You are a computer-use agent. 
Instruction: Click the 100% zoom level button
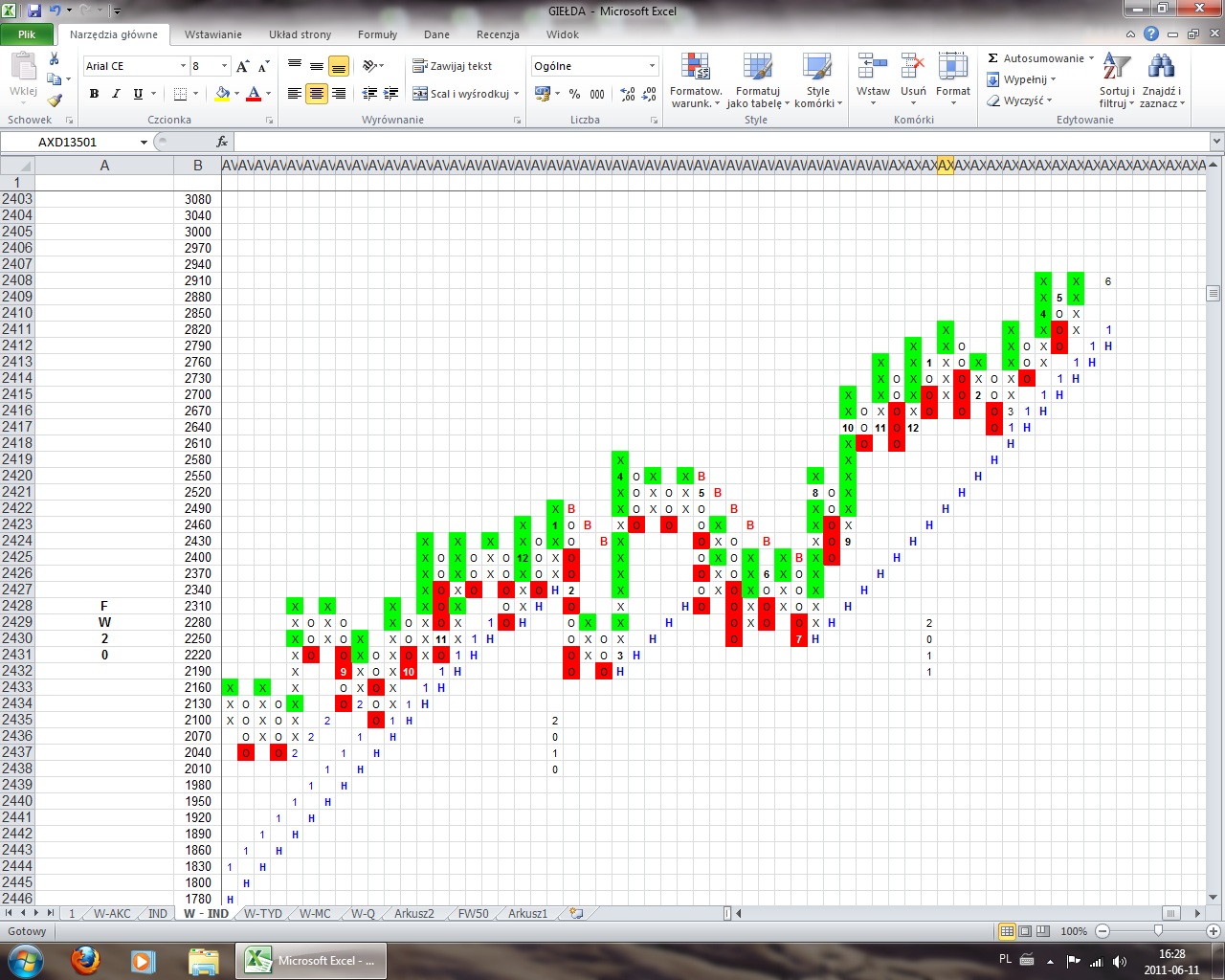(x=1074, y=931)
